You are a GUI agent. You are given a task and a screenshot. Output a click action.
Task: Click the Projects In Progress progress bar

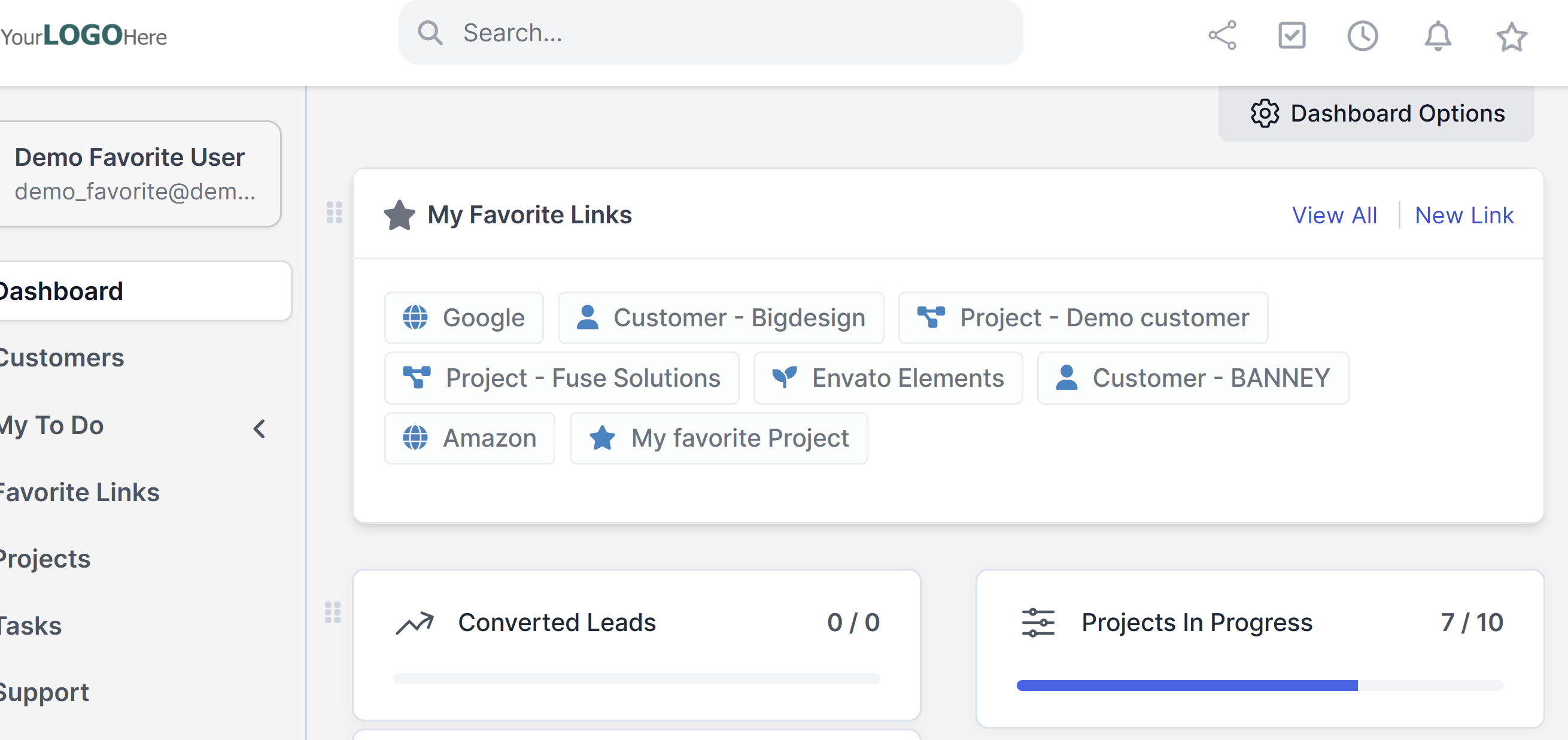(1260, 686)
